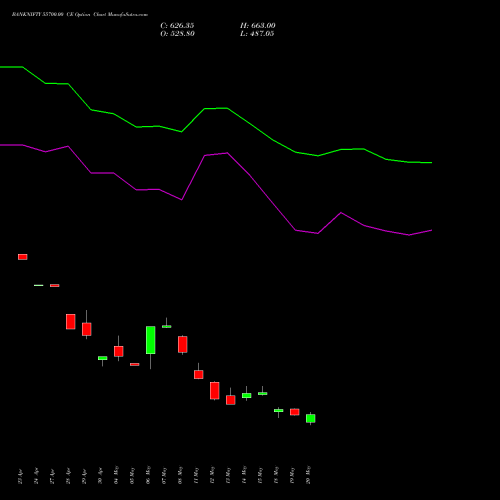The height and width of the screenshot is (500, 500).
Task: Select the red candle for 23 Apr
Action: click(23, 257)
